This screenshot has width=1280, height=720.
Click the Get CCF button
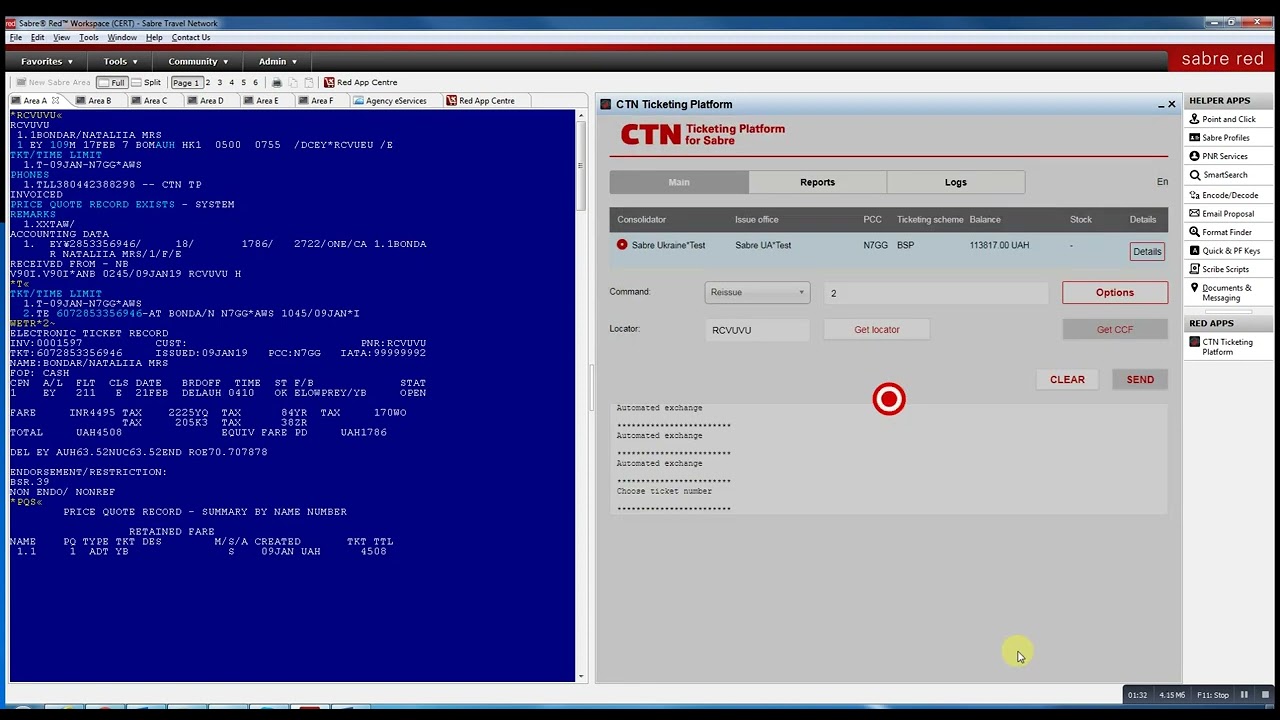click(1115, 329)
